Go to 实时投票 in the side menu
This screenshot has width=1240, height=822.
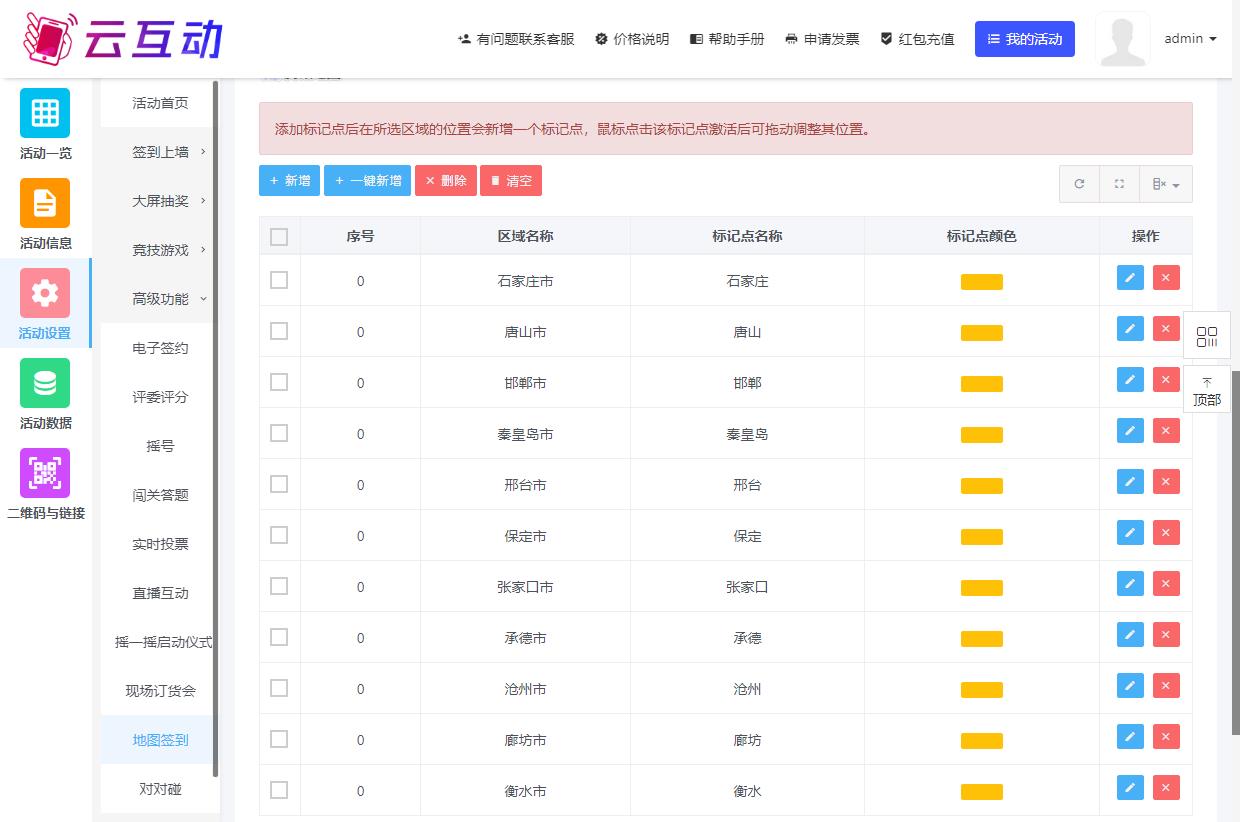point(160,544)
